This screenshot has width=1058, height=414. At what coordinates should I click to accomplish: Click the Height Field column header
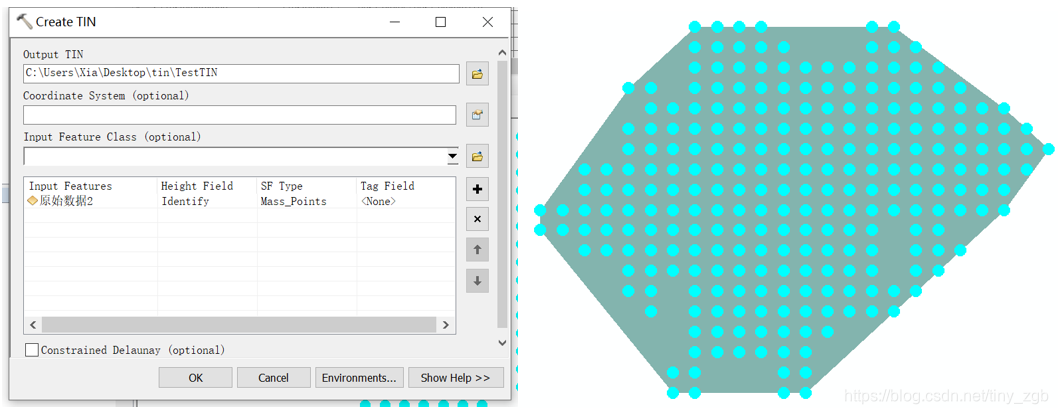coord(207,186)
